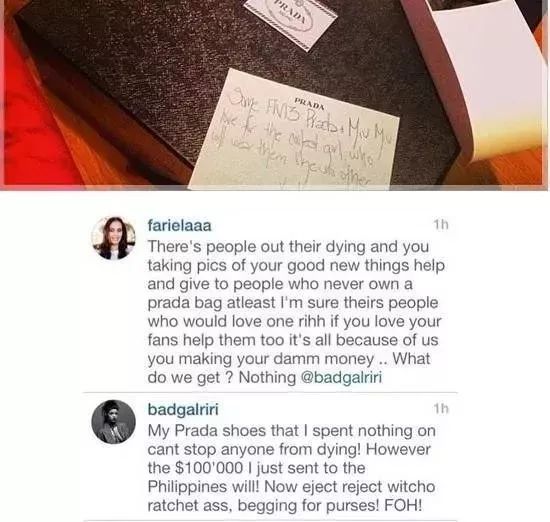Select farielaaa's comment text about Prada bag
This screenshot has width=550, height=522.
click(295, 312)
